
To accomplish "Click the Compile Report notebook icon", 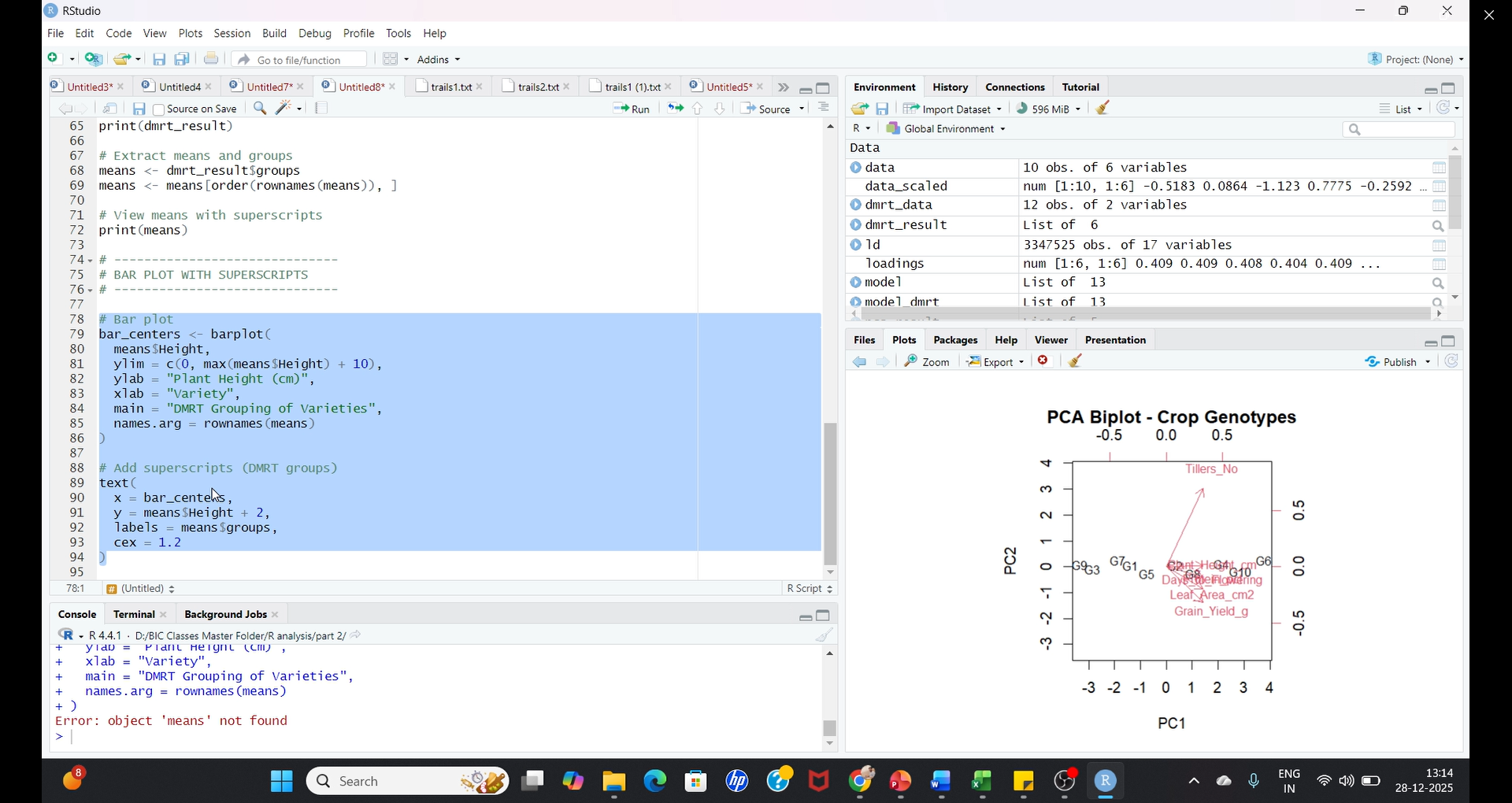I will point(321,108).
